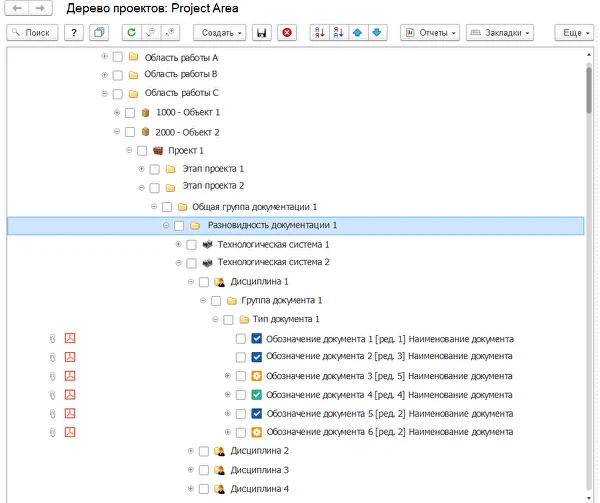600x503 pixels.
Task: Expand Технологическая система 1 branch
Action: [x=178, y=244]
